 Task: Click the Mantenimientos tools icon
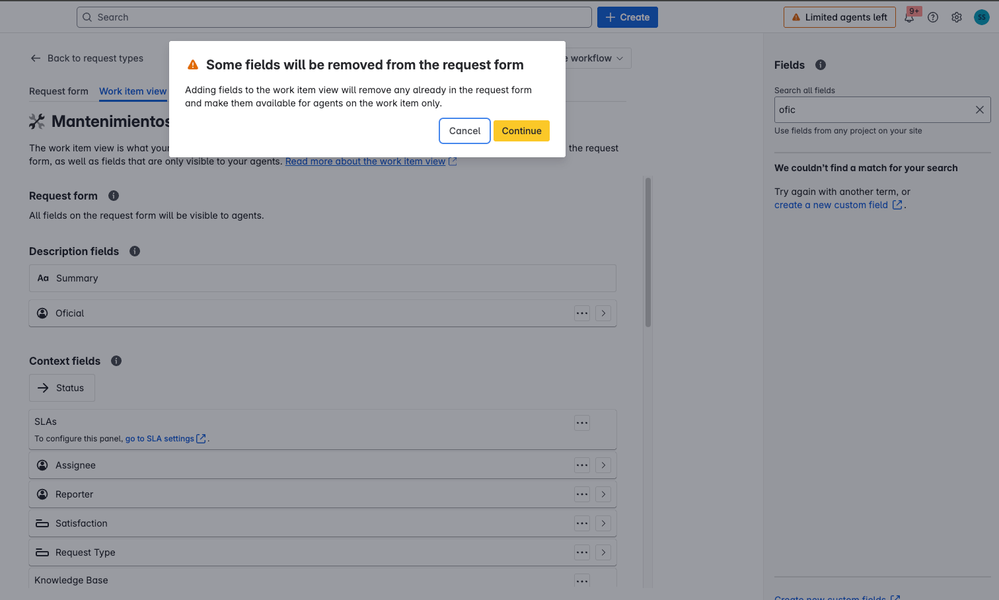click(37, 121)
